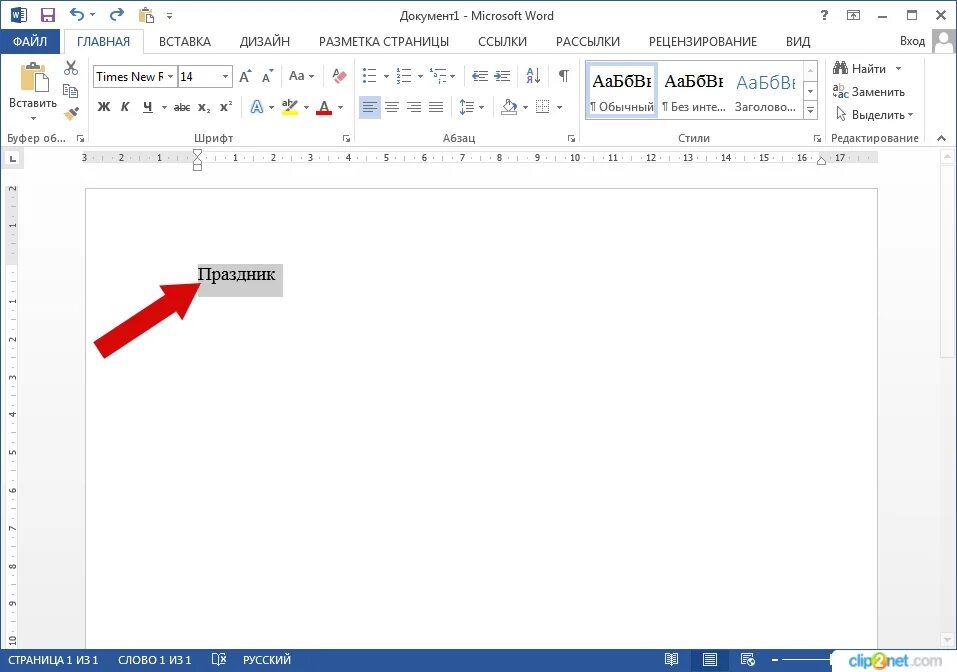The image size is (957, 672).
Task: Expand the styles gallery More arrow
Action: pos(811,110)
